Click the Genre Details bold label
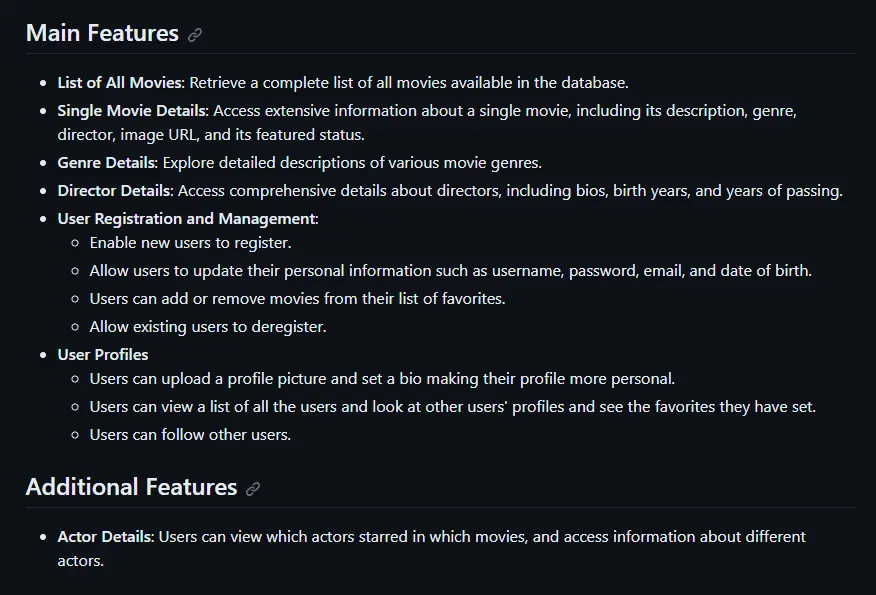The width and height of the screenshot is (876, 595). click(107, 162)
